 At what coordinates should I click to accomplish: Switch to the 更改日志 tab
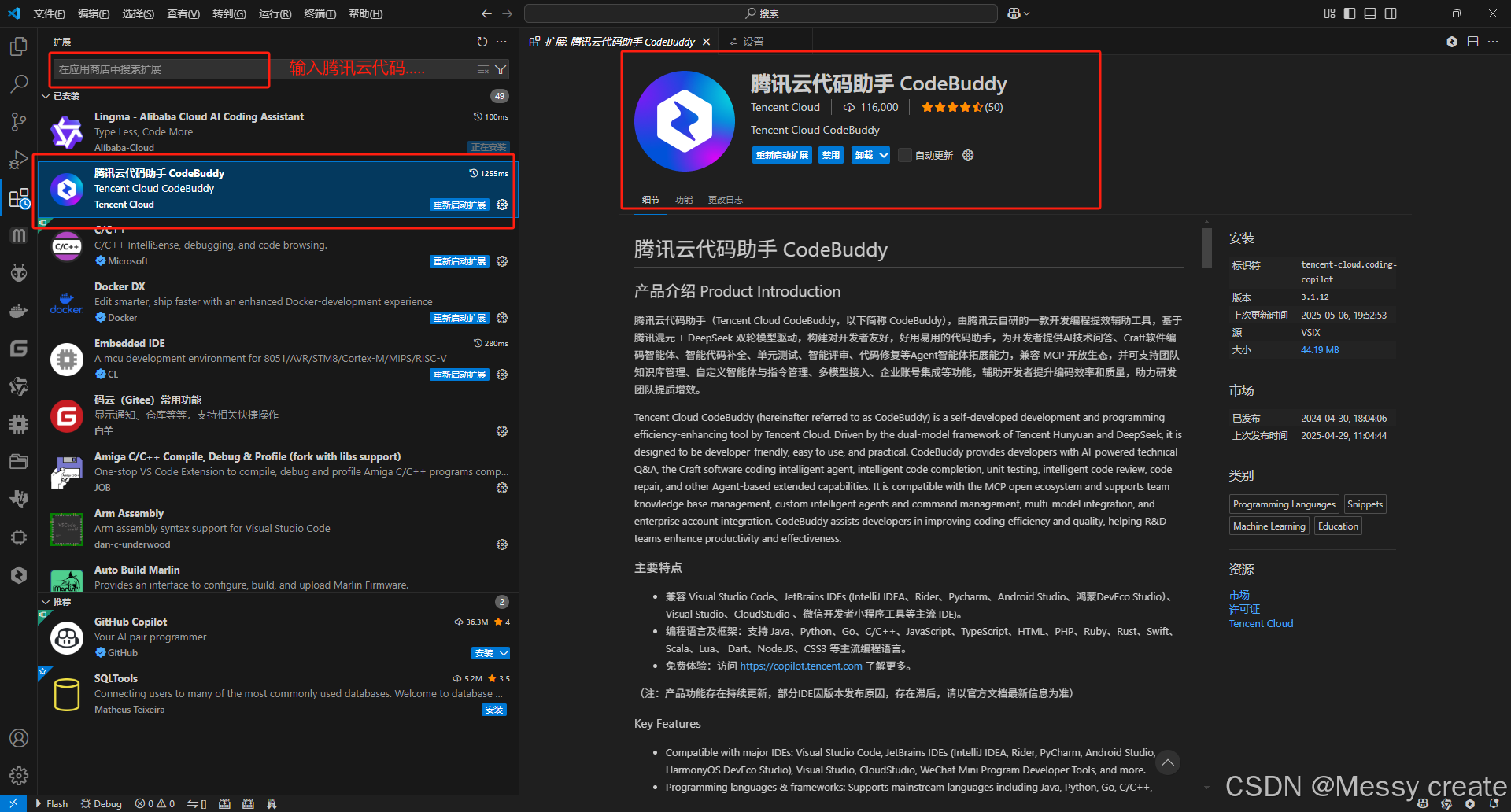point(725,200)
